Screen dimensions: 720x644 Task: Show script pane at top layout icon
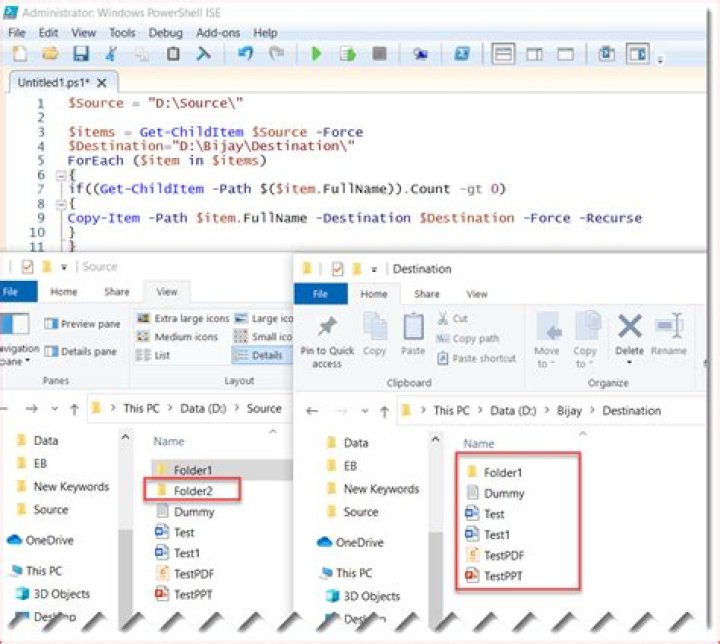tap(503, 54)
